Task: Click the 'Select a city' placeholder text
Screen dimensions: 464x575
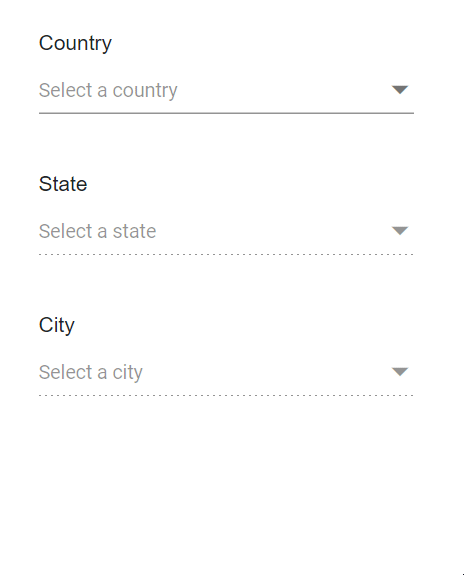Action: pyautogui.click(x=91, y=373)
